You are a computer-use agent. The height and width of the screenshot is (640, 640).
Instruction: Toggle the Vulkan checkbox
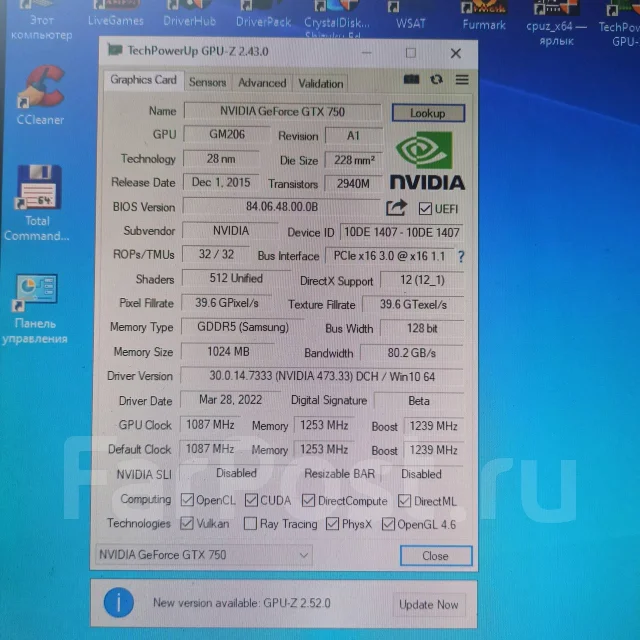click(187, 523)
